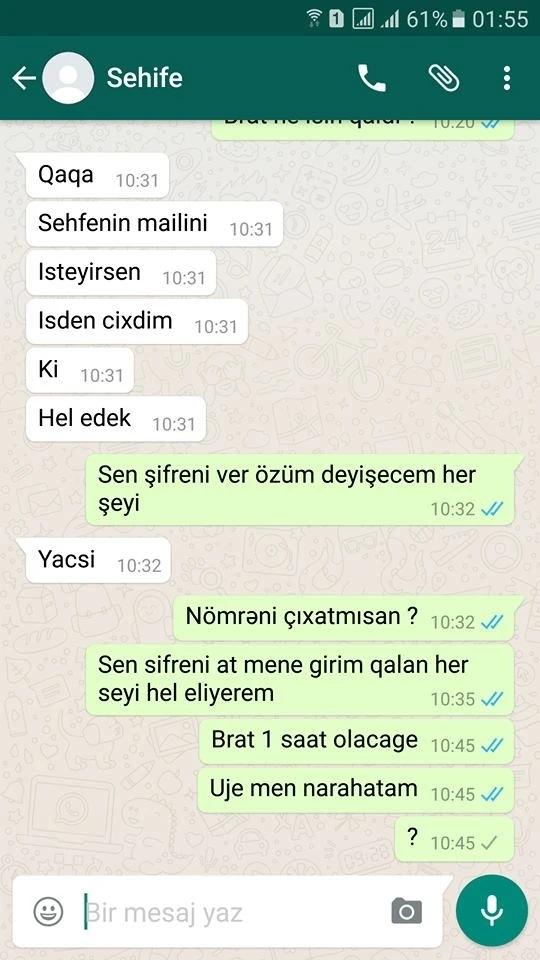Select the 'Brat 1 saat olacage' message

click(356, 741)
